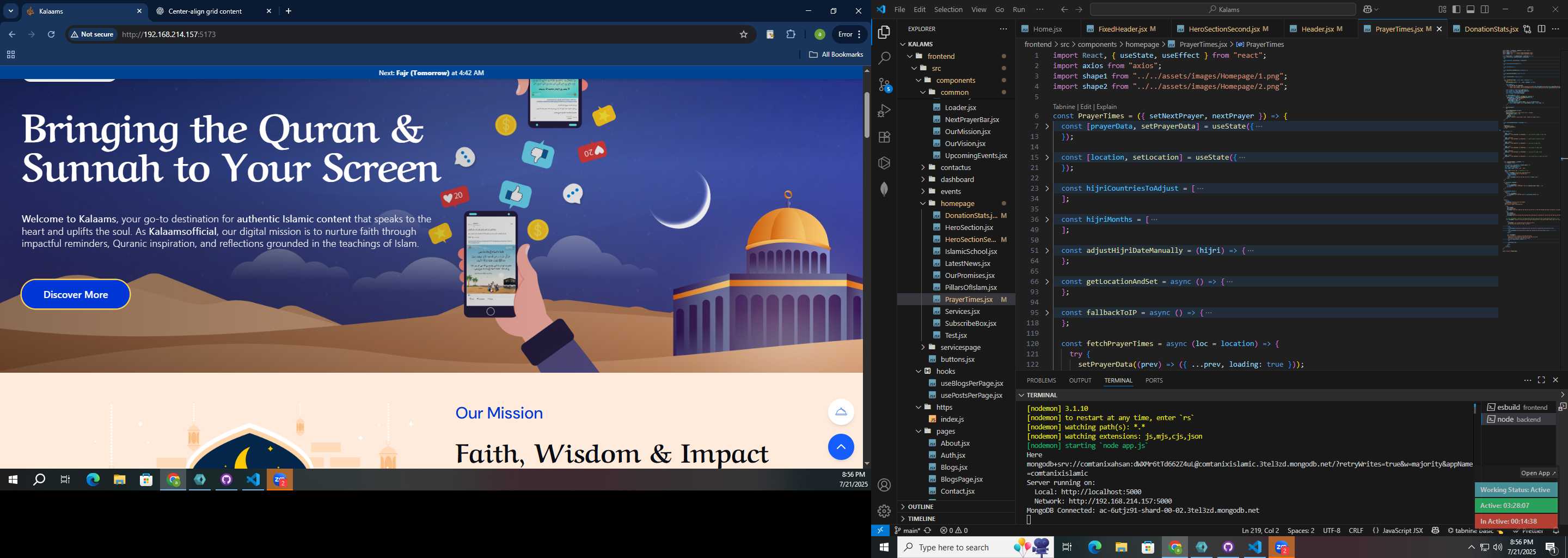
Task: Click Go Back arrow in VS Code title bar
Action: click(x=1064, y=10)
